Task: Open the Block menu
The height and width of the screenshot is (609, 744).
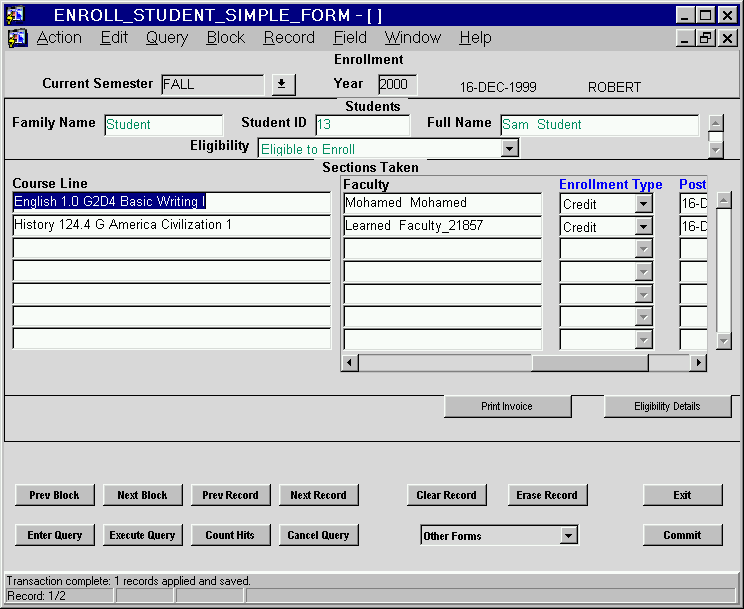Action: (x=225, y=37)
